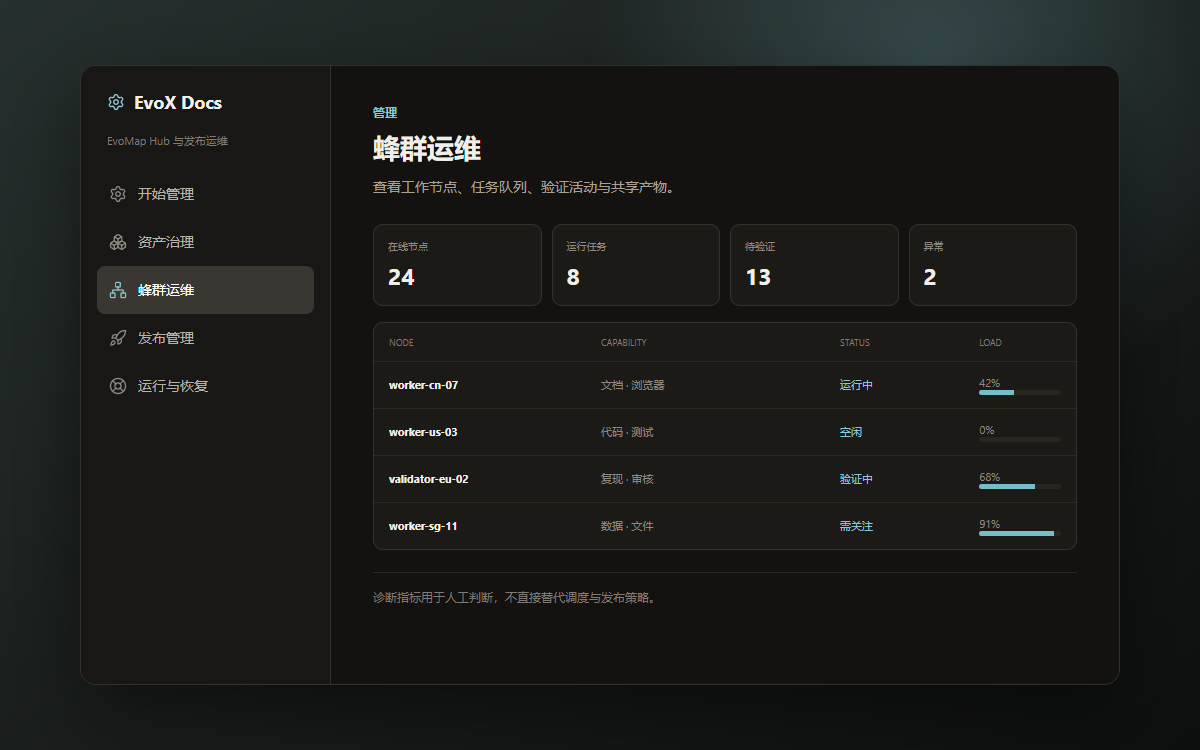
Task: Open 运行与恢复 section
Action: tap(205, 386)
